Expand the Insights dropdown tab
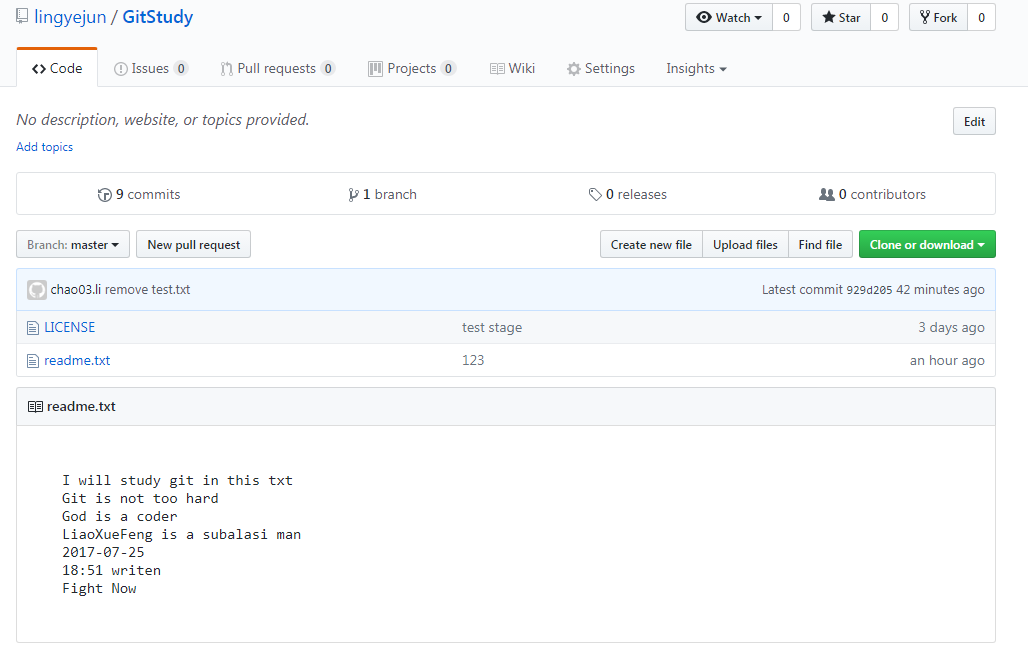The height and width of the screenshot is (650, 1028). tap(696, 69)
